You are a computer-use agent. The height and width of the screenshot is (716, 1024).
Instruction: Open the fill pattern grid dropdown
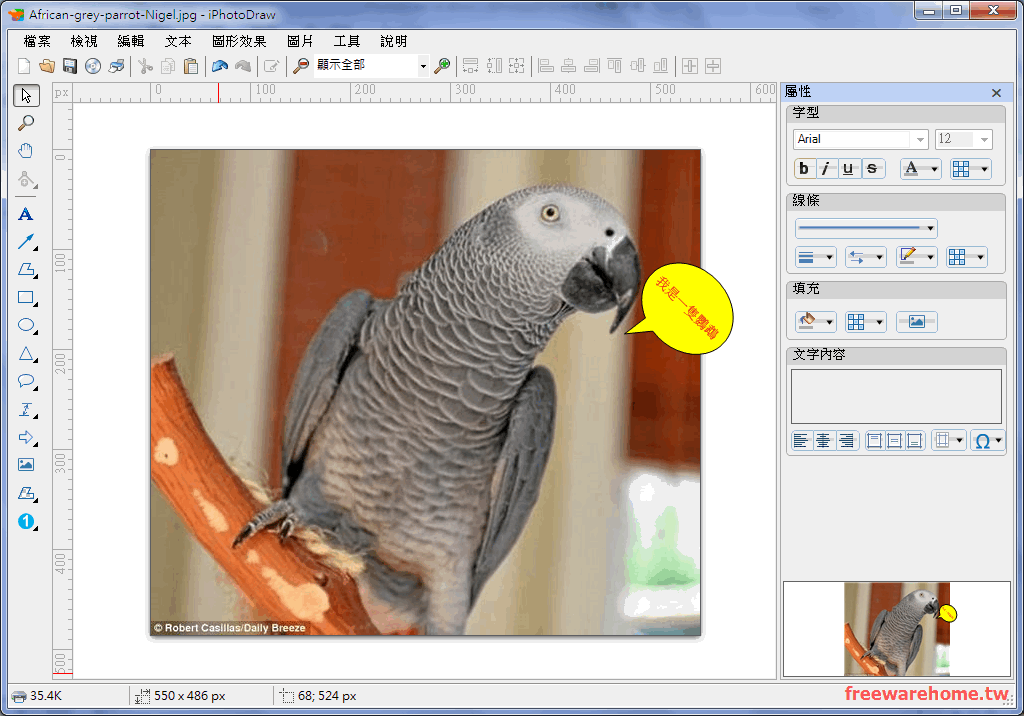pos(865,322)
